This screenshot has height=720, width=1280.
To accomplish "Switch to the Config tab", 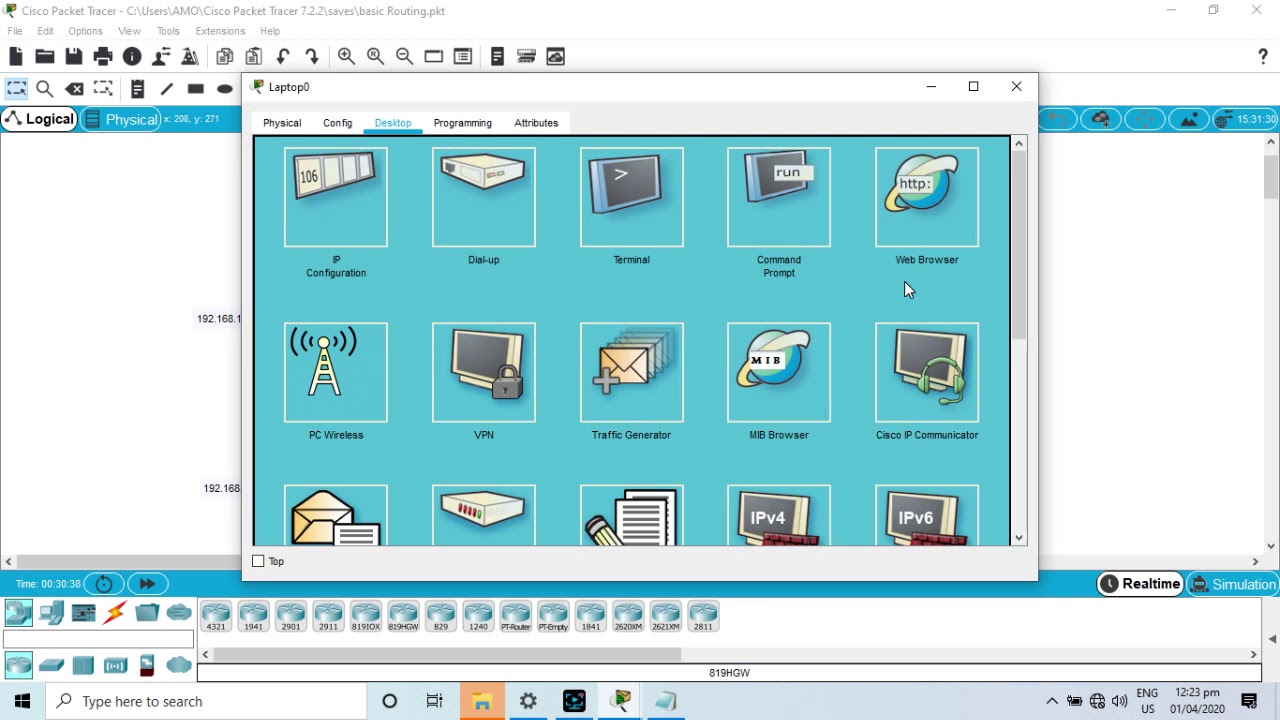I will 337,123.
